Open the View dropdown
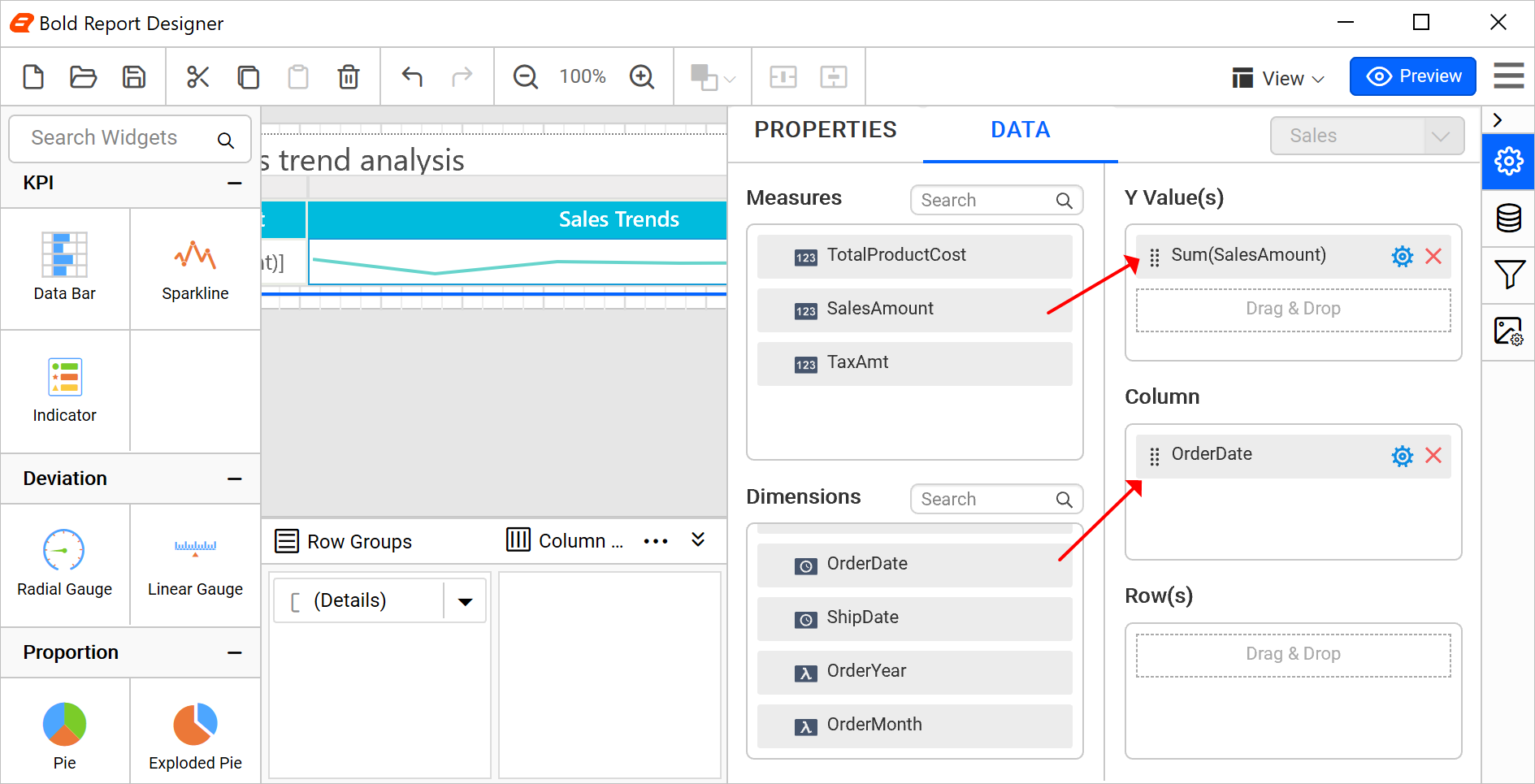1535x784 pixels. 1277,78
